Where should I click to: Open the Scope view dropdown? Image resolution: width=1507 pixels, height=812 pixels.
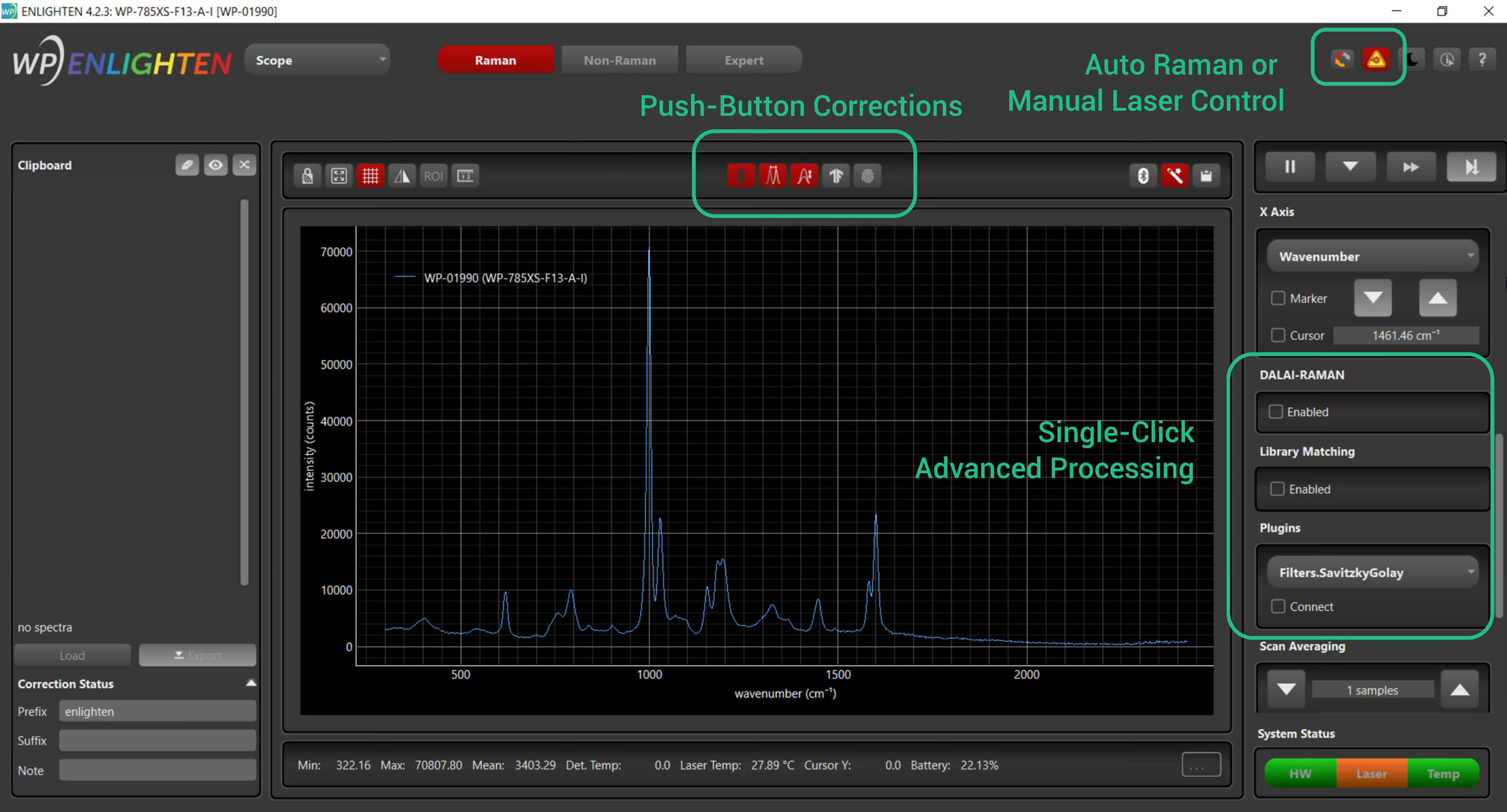(317, 60)
